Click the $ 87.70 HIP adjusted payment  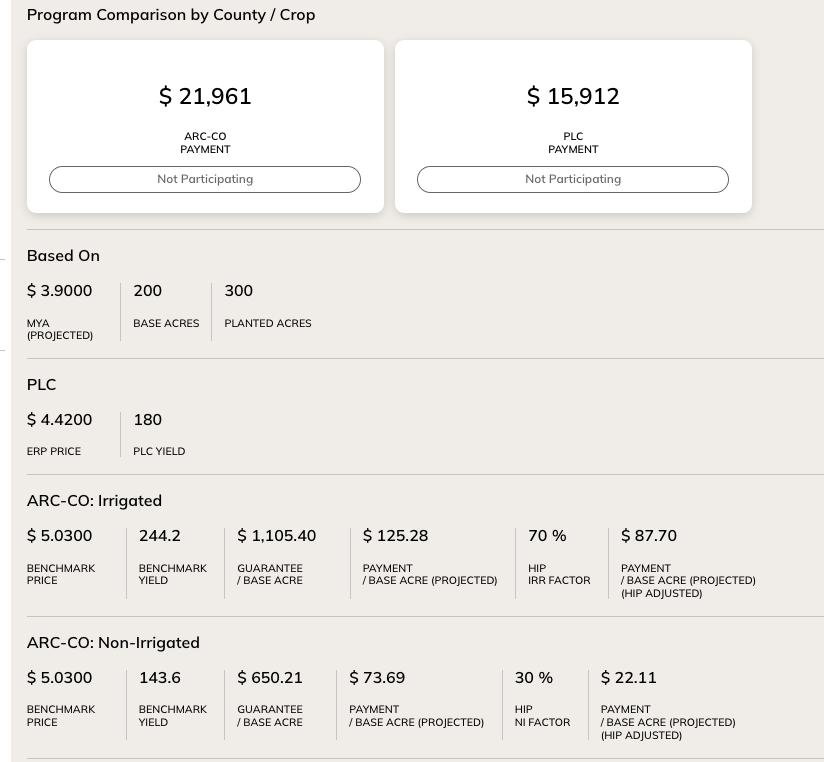tap(649, 536)
